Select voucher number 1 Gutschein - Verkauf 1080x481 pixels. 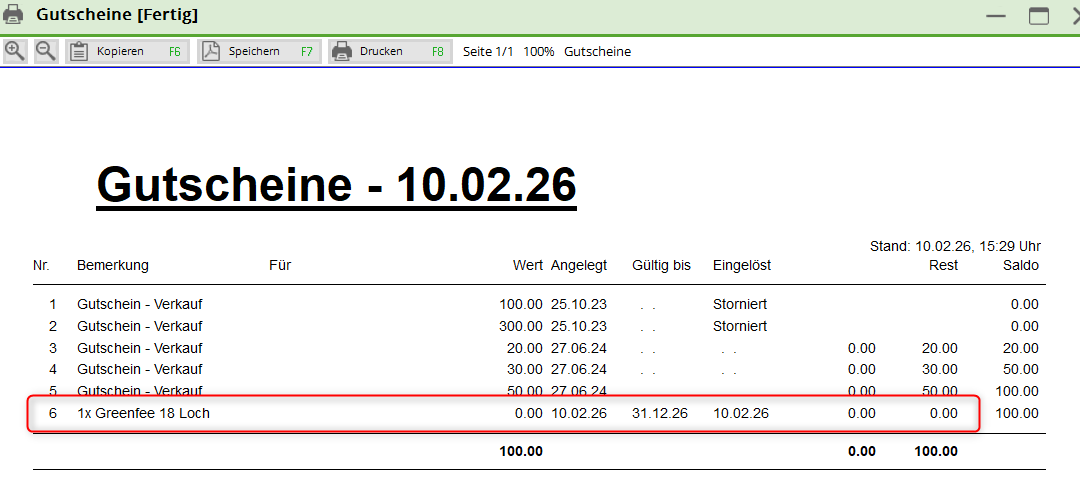(x=139, y=304)
